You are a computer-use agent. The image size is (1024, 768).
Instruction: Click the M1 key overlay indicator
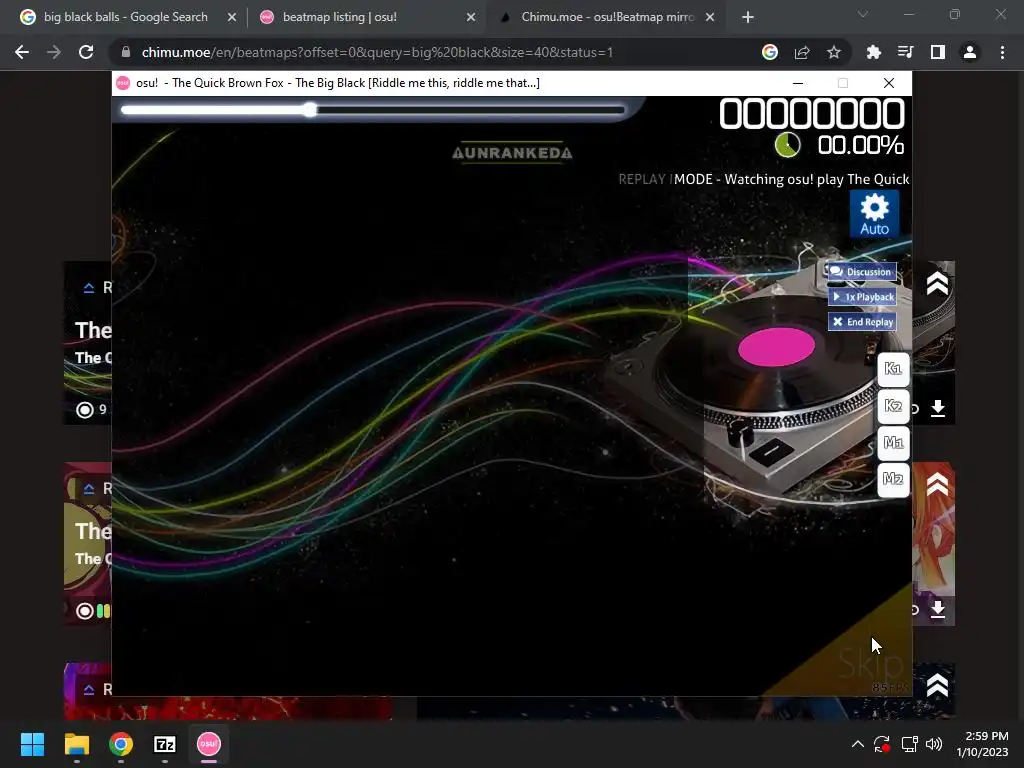click(x=893, y=443)
